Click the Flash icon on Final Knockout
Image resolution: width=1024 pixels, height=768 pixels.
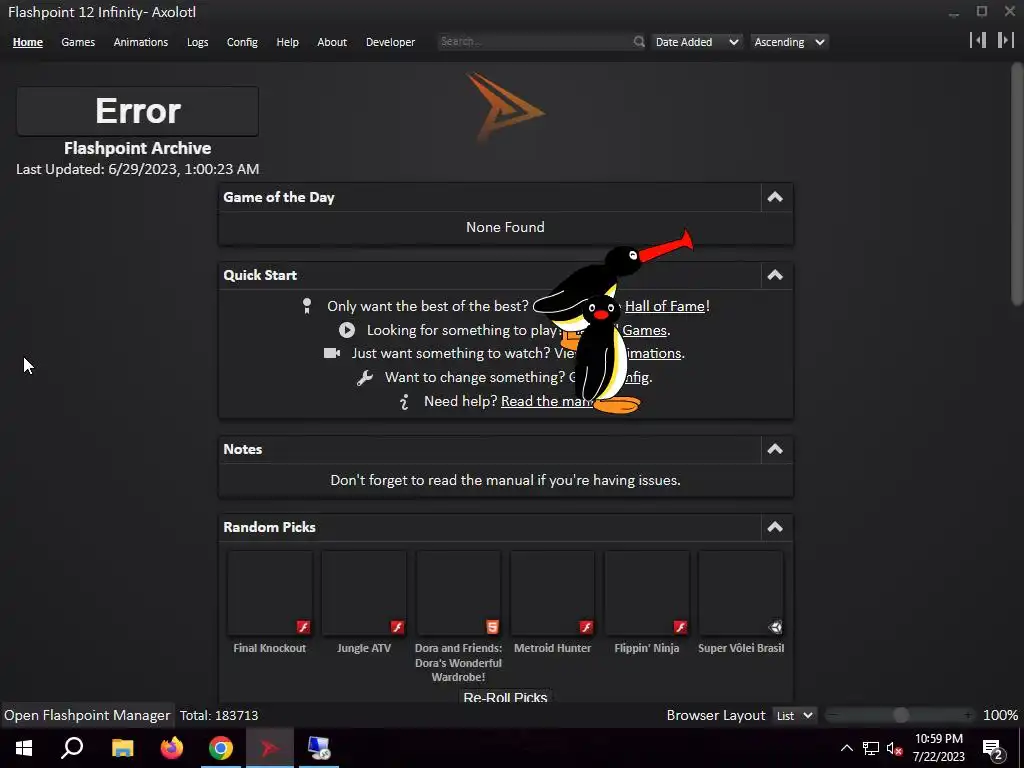[303, 627]
